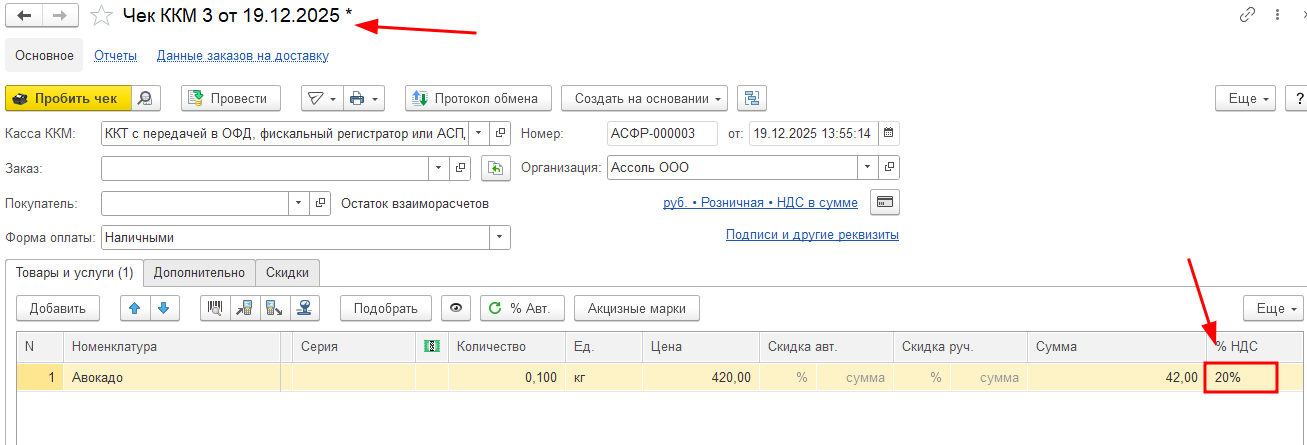Screen dimensions: 1307x445
Task: Open the top Еще menu dropdown
Action: (x=1246, y=98)
